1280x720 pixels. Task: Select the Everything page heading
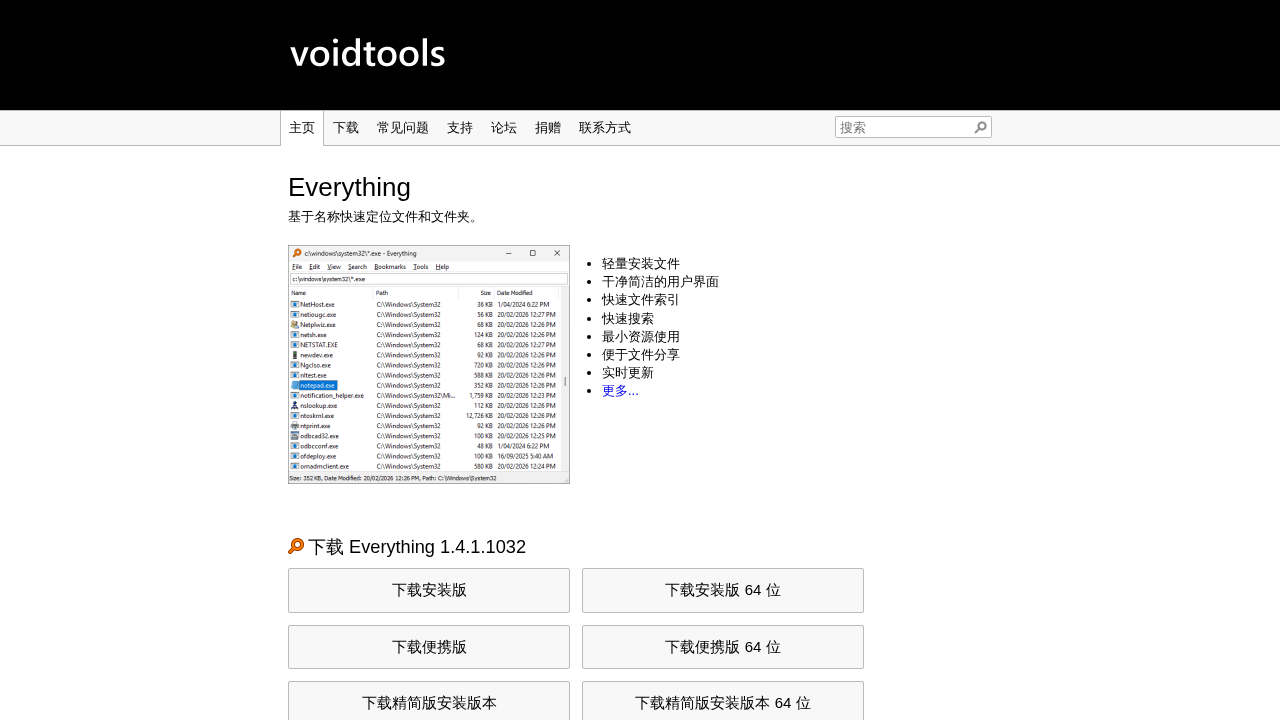(349, 187)
